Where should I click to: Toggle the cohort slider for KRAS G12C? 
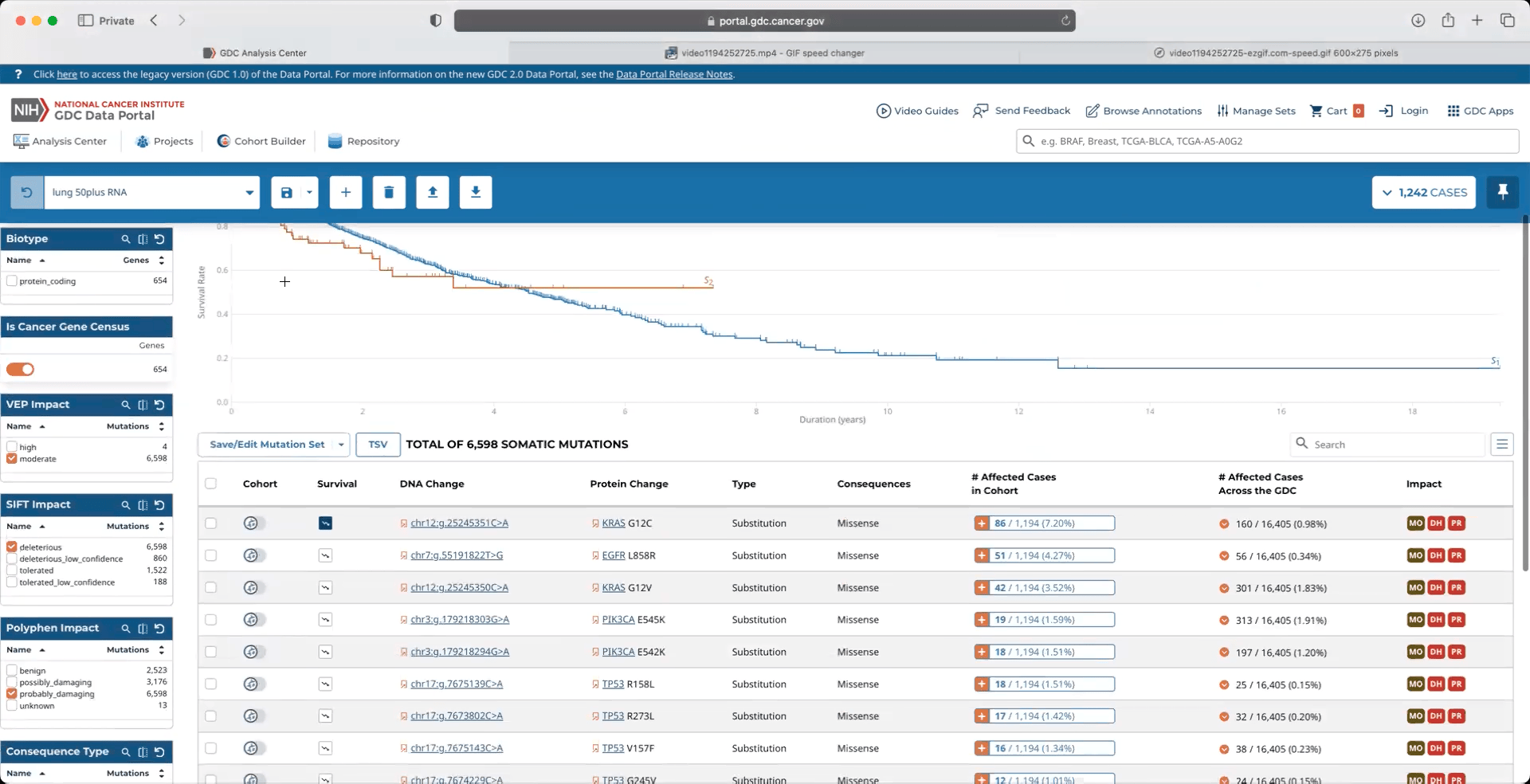[x=253, y=523]
